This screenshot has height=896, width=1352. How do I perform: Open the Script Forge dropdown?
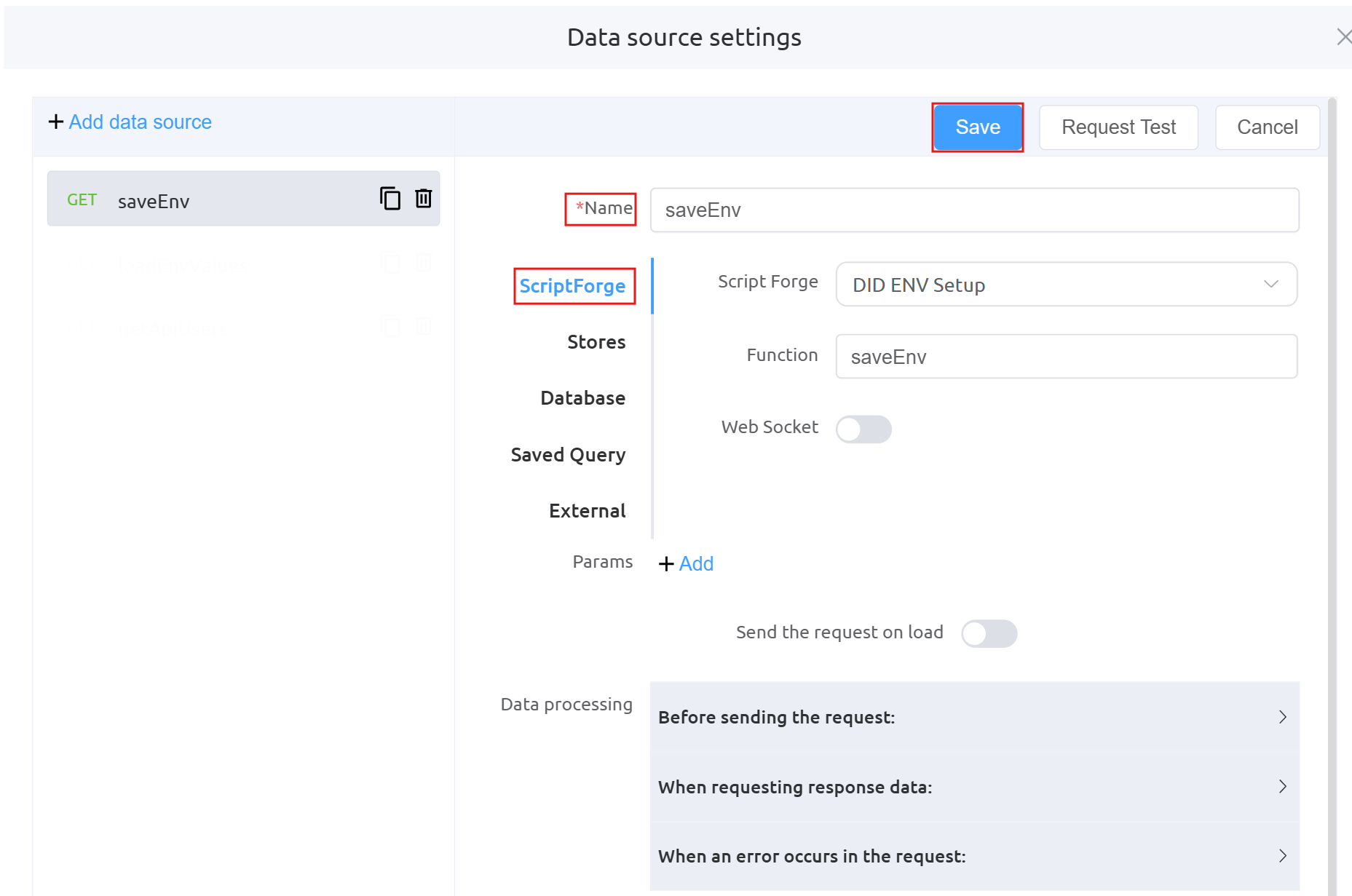click(1066, 285)
